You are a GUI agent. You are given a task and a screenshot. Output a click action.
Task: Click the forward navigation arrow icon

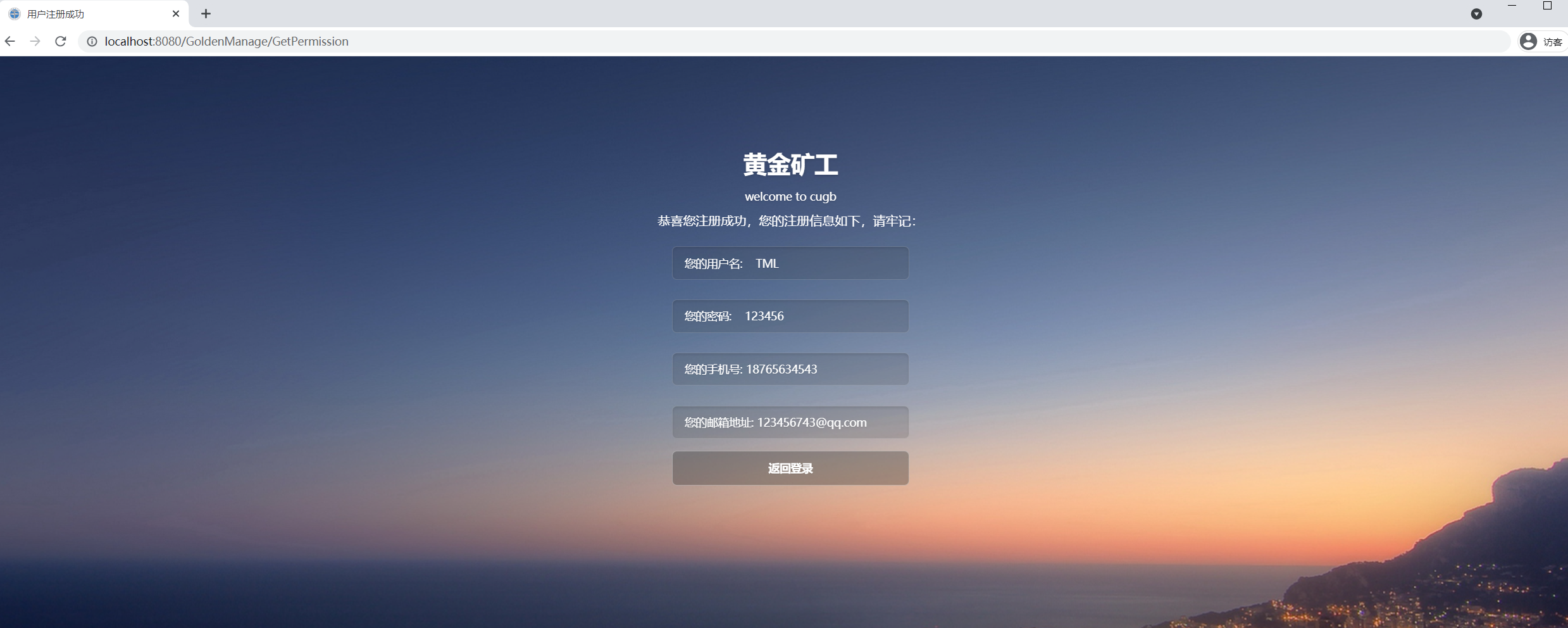35,41
